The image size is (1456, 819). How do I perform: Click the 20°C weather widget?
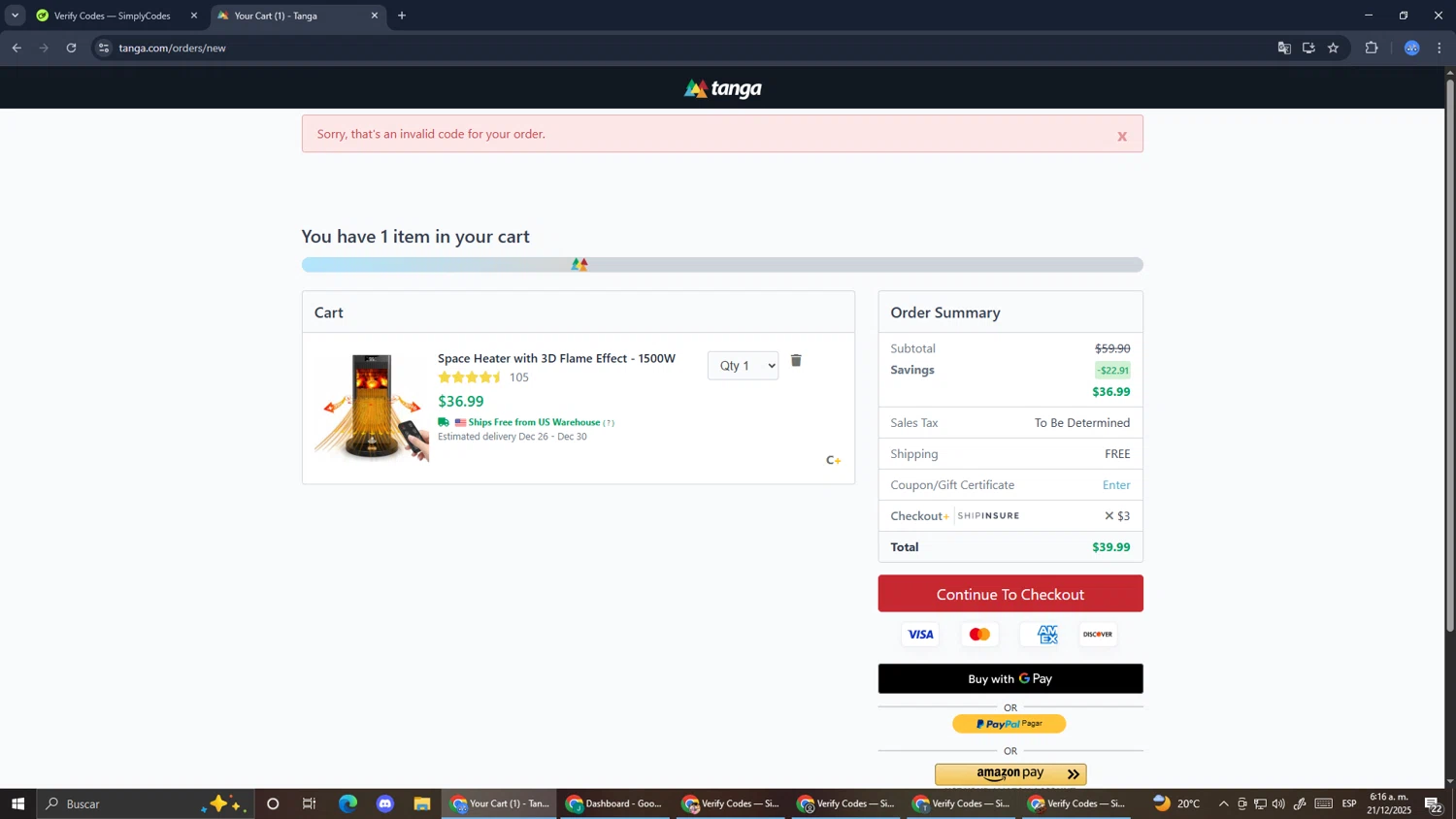1176,804
